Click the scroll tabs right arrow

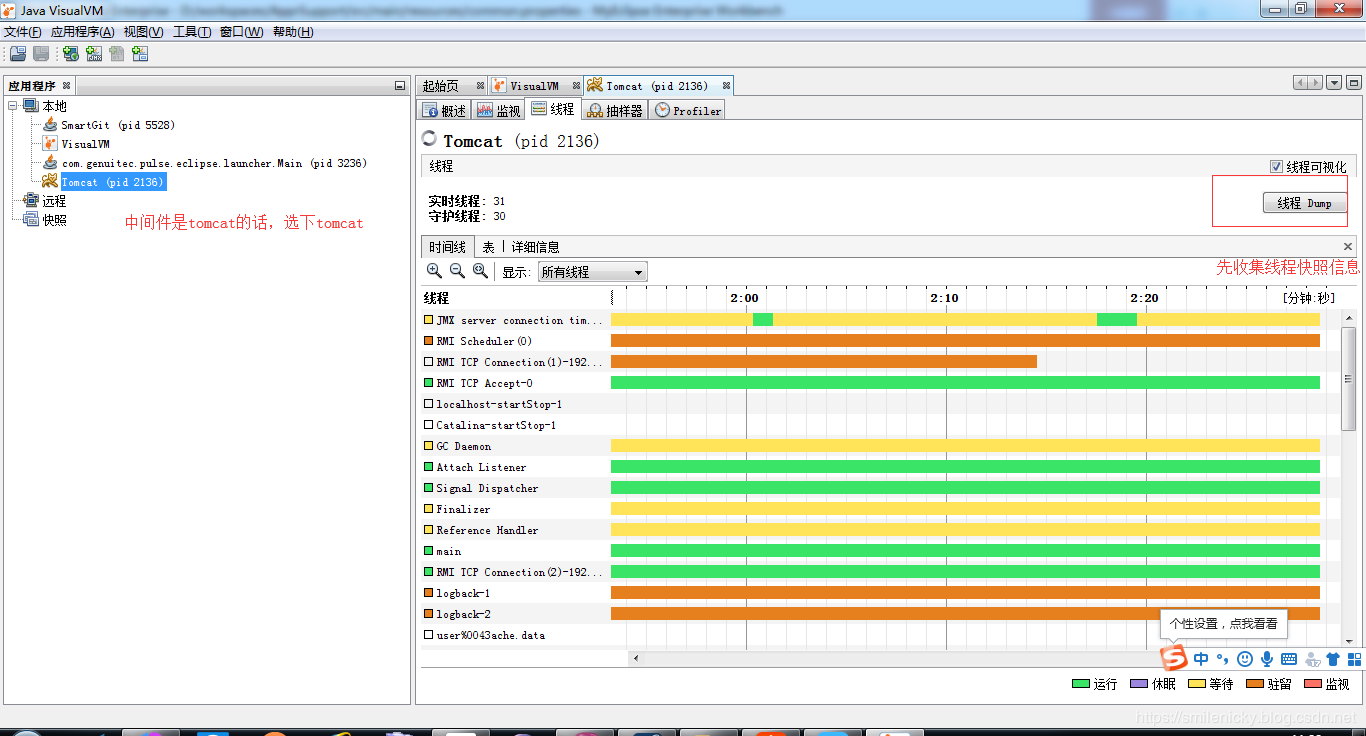click(1315, 83)
